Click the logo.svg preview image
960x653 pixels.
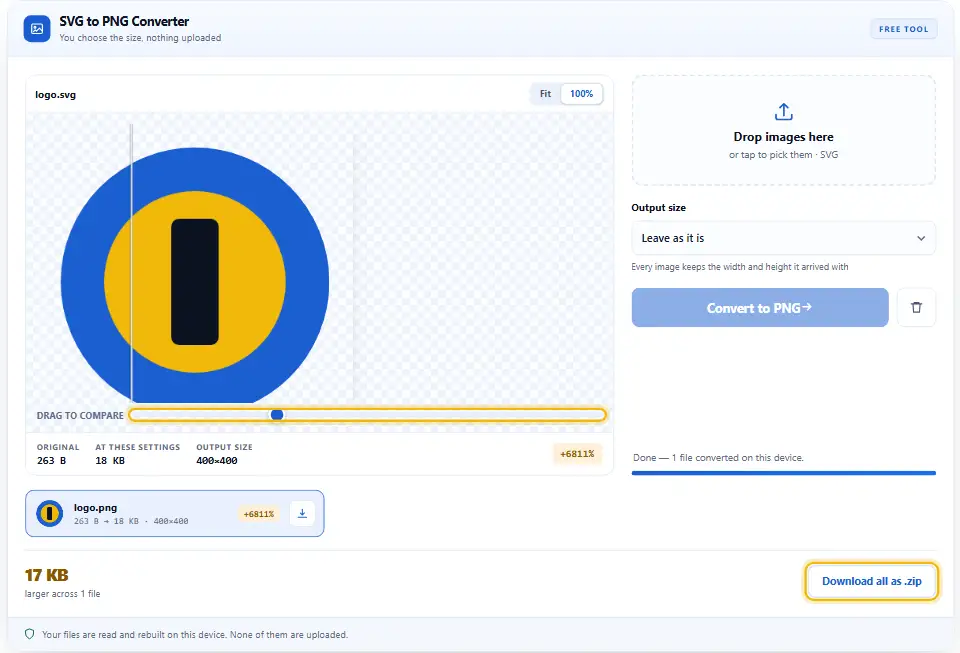(x=195, y=275)
